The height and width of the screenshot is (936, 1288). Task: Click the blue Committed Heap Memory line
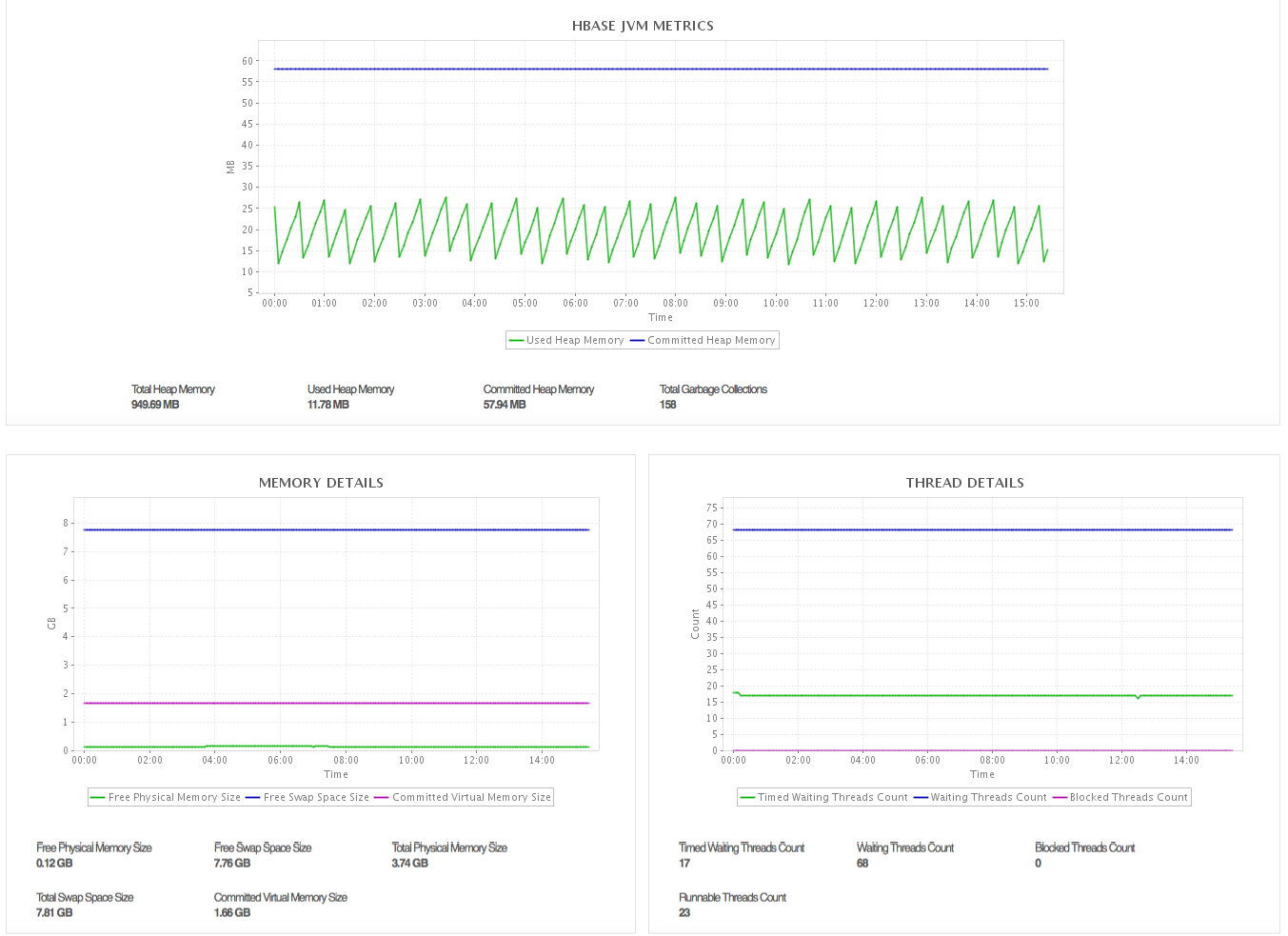click(x=661, y=69)
